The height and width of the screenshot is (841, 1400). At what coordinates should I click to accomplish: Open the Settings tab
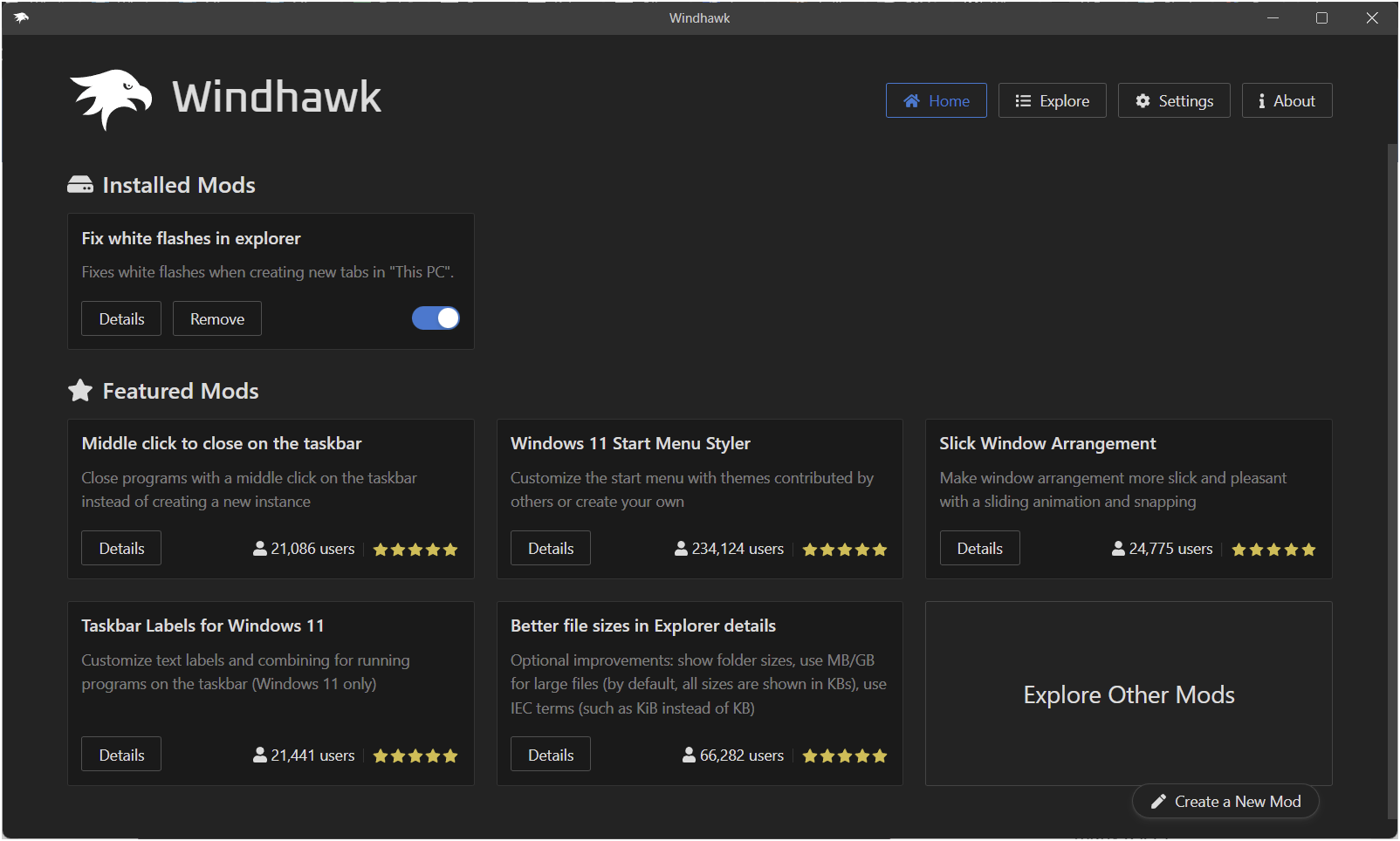click(1174, 100)
